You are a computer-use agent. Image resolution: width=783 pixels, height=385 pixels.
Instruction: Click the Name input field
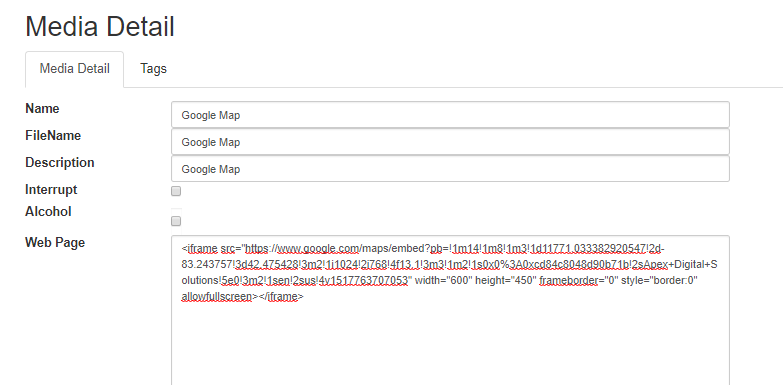pos(450,115)
